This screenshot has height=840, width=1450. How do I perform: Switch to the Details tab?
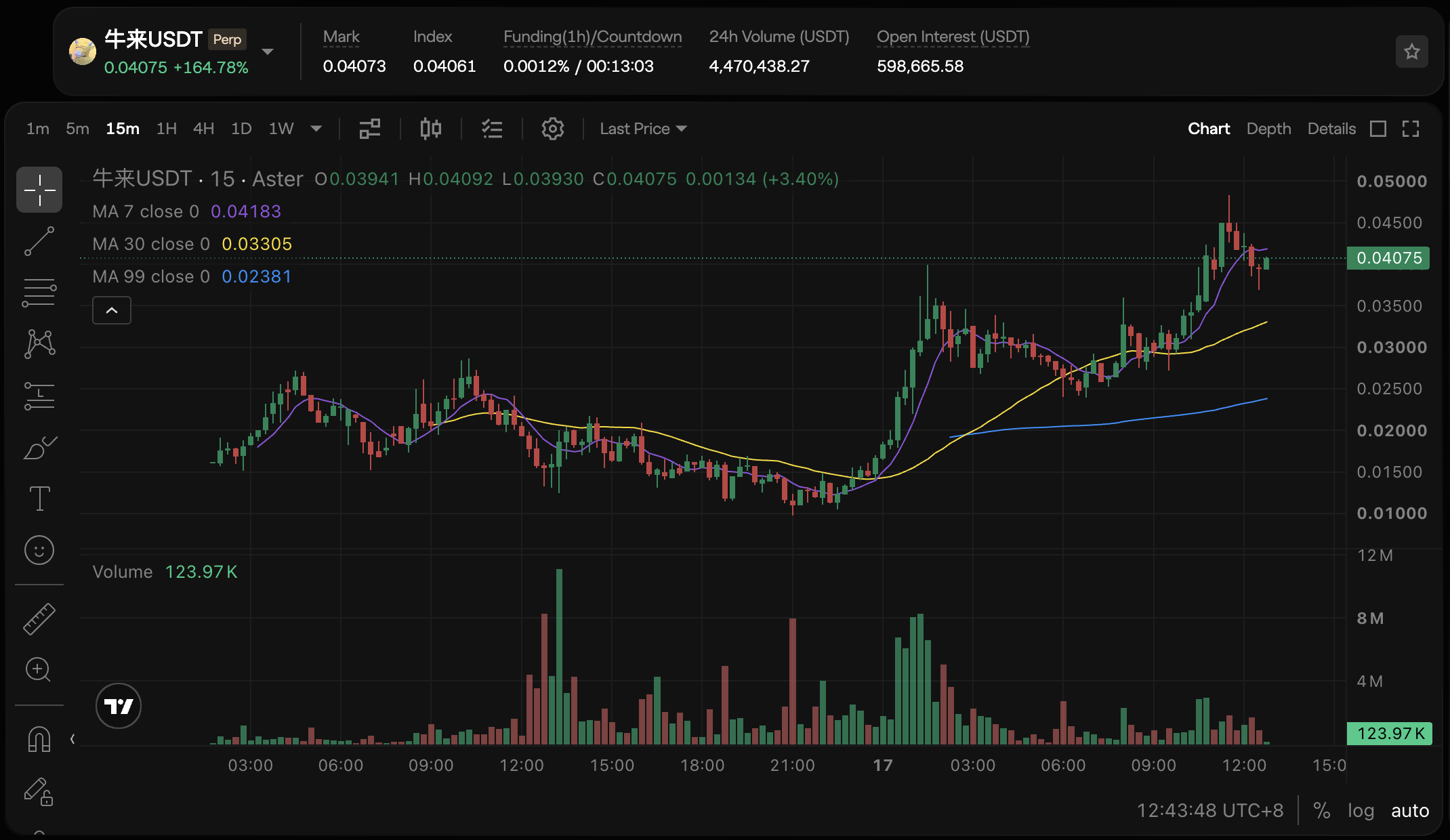click(x=1331, y=129)
